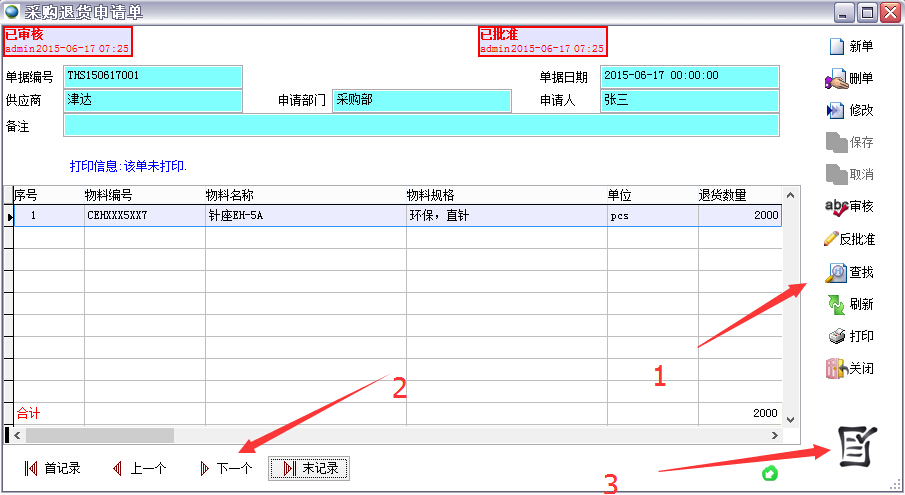Open 查找 (Search) with magnifier icon
The height and width of the screenshot is (495, 905).
click(x=835, y=272)
